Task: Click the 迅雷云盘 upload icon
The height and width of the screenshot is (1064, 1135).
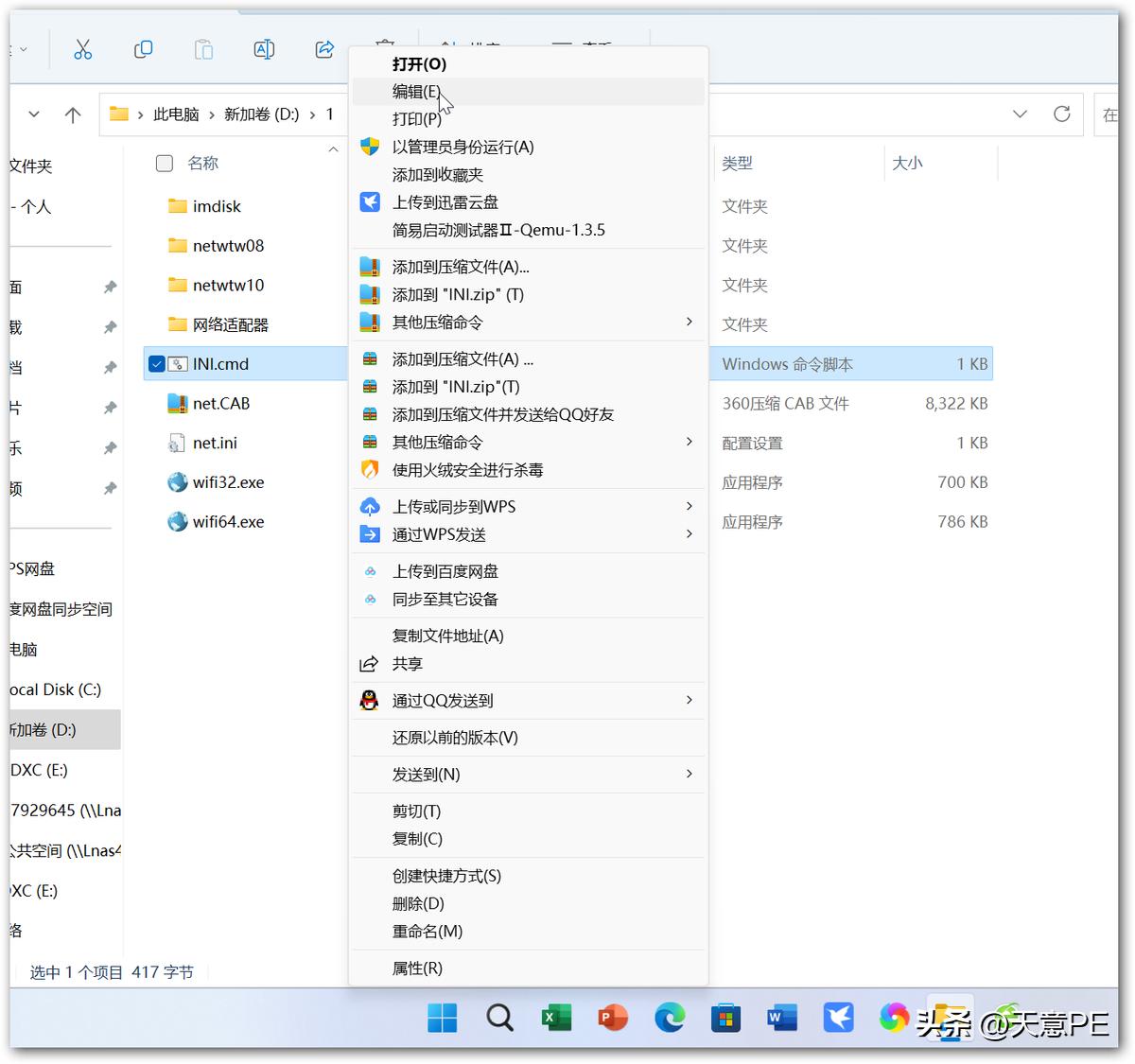Action: (369, 201)
